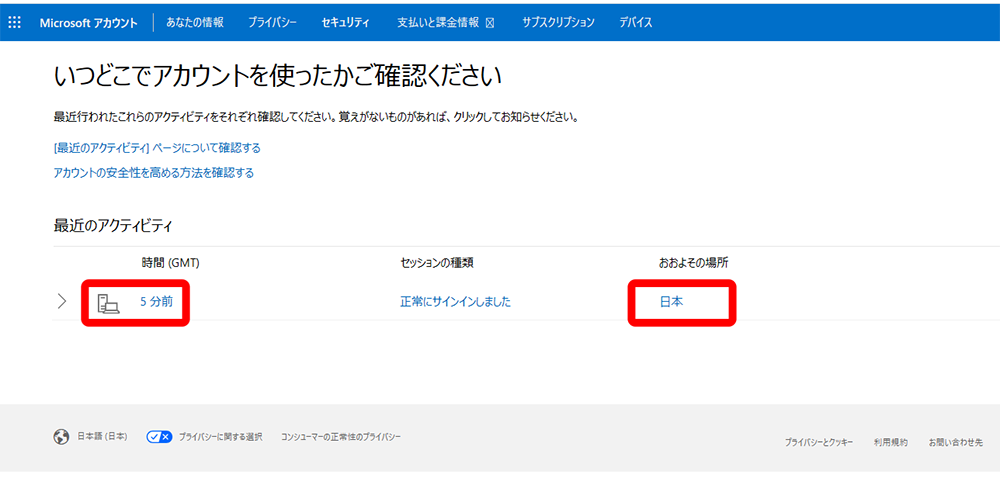1000x495 pixels.
Task: Open コンシューマーの正常性のプライバシー footer link
Action: pos(341,437)
